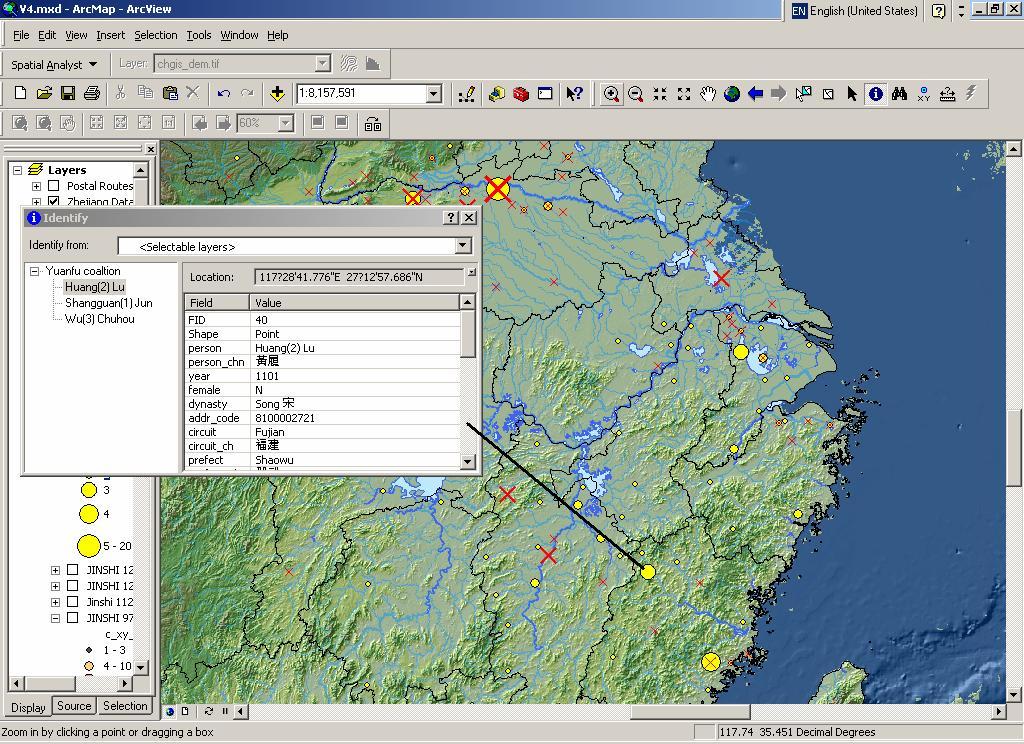Screen dimensions: 1024x744
Task: Enable the Postal Routes layer checkbox
Action: point(54,186)
